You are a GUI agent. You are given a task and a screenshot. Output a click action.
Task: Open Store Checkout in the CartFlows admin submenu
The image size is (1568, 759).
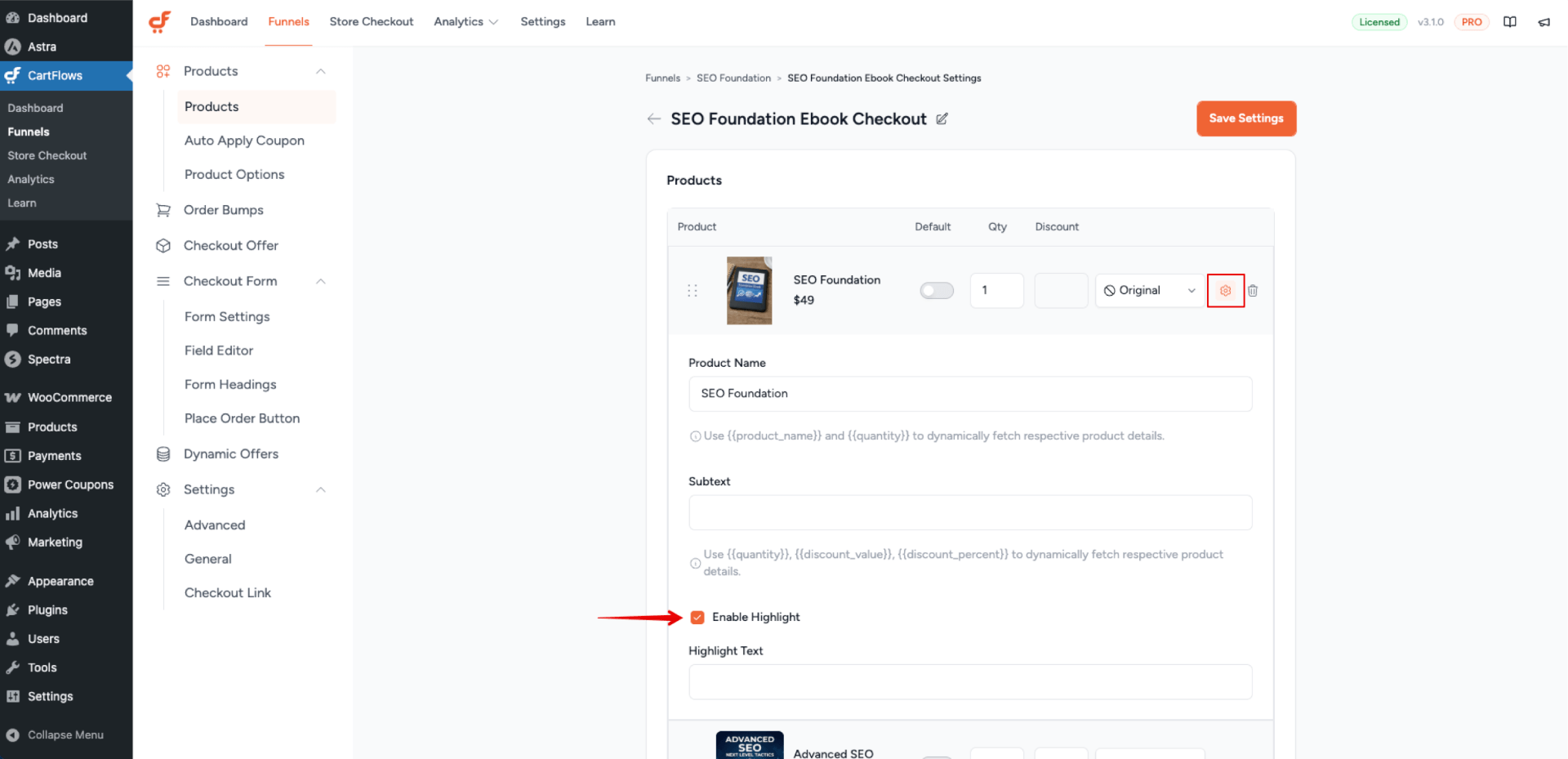pos(47,156)
